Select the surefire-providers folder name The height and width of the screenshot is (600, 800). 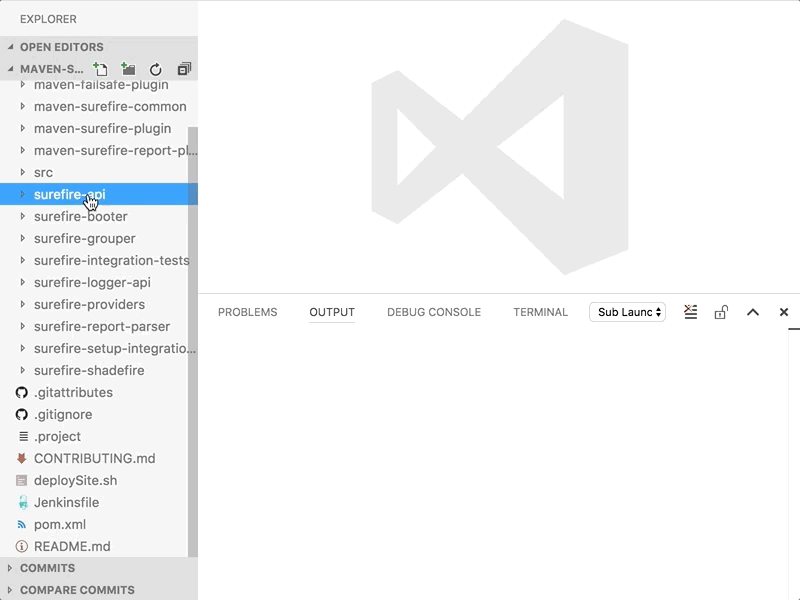89,304
